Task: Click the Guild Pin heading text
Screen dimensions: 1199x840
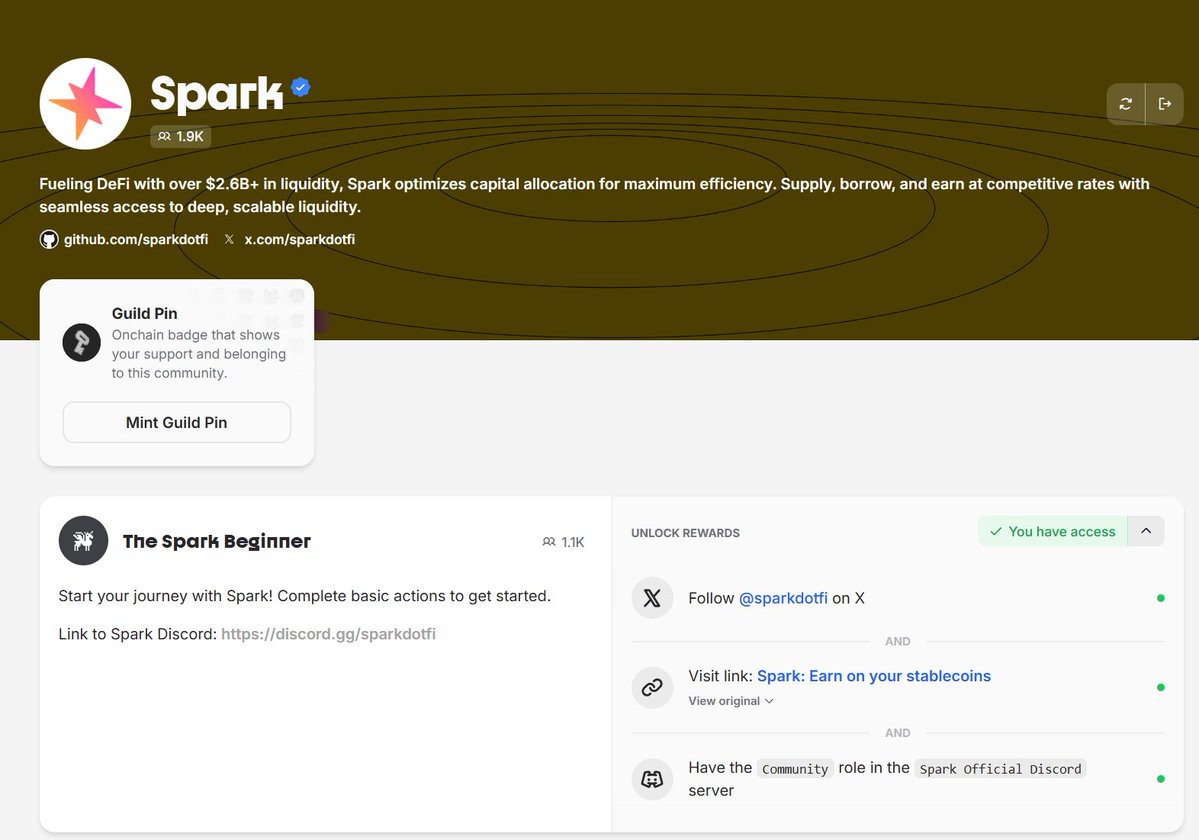Action: 145,313
